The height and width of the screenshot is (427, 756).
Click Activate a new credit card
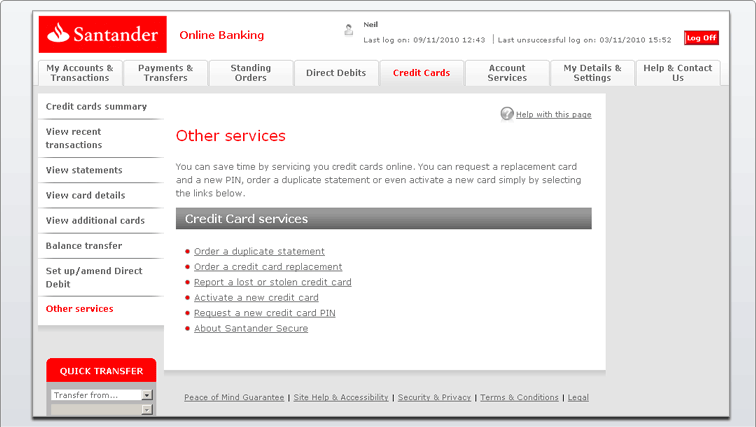256,297
